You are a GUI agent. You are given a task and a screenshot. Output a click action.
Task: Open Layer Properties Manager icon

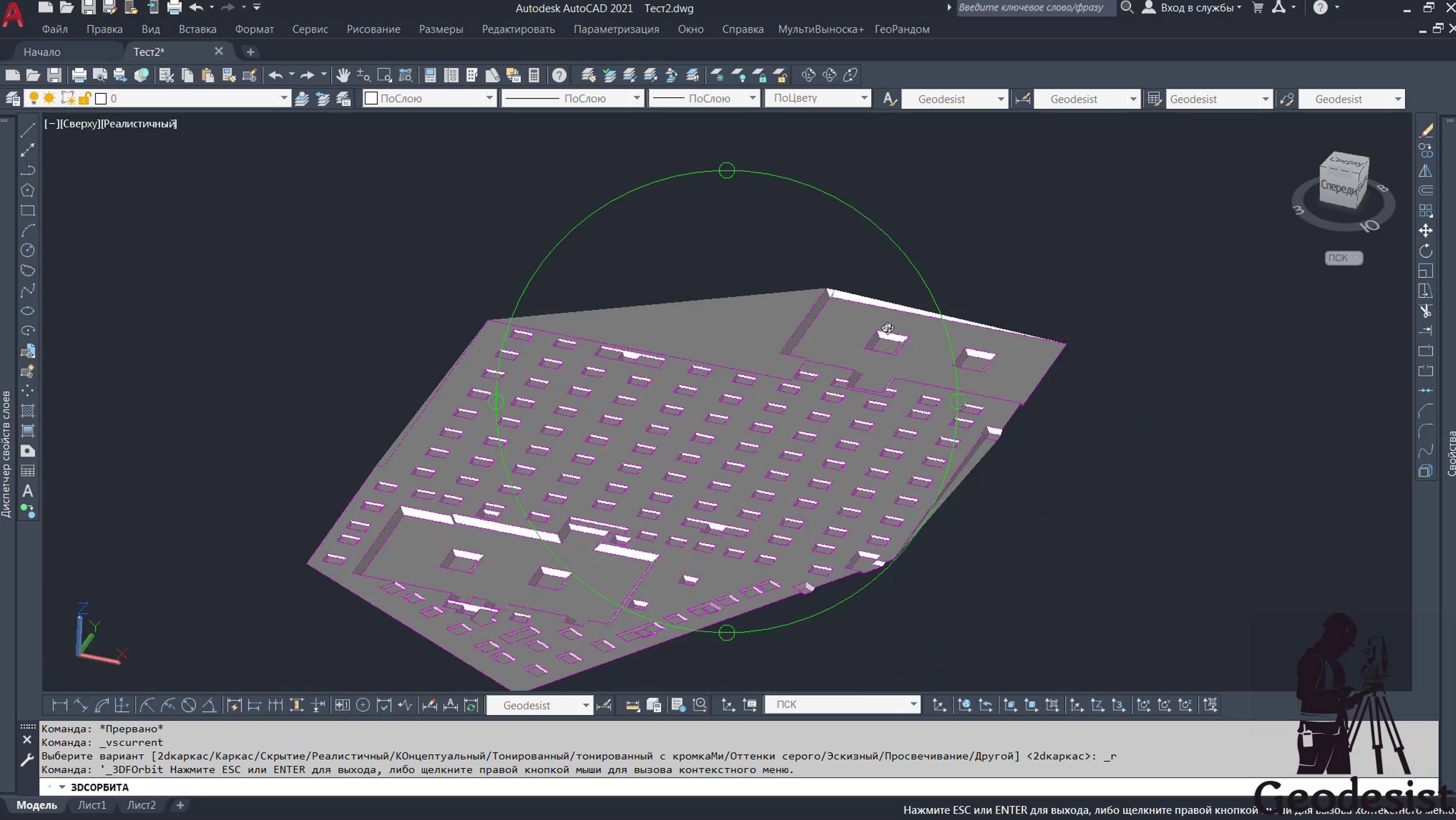(x=13, y=98)
